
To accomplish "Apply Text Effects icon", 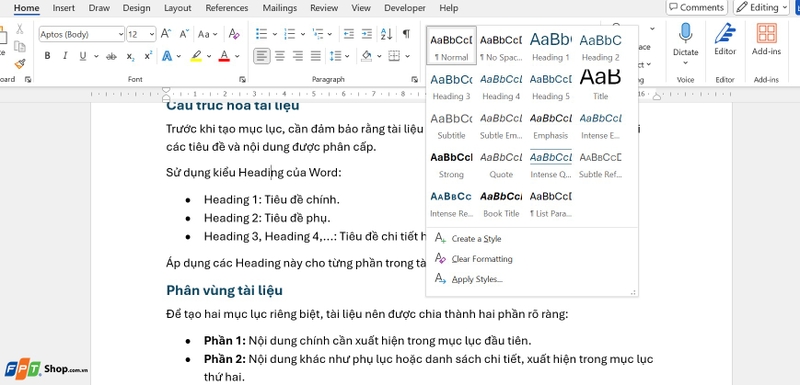I will (x=167, y=56).
